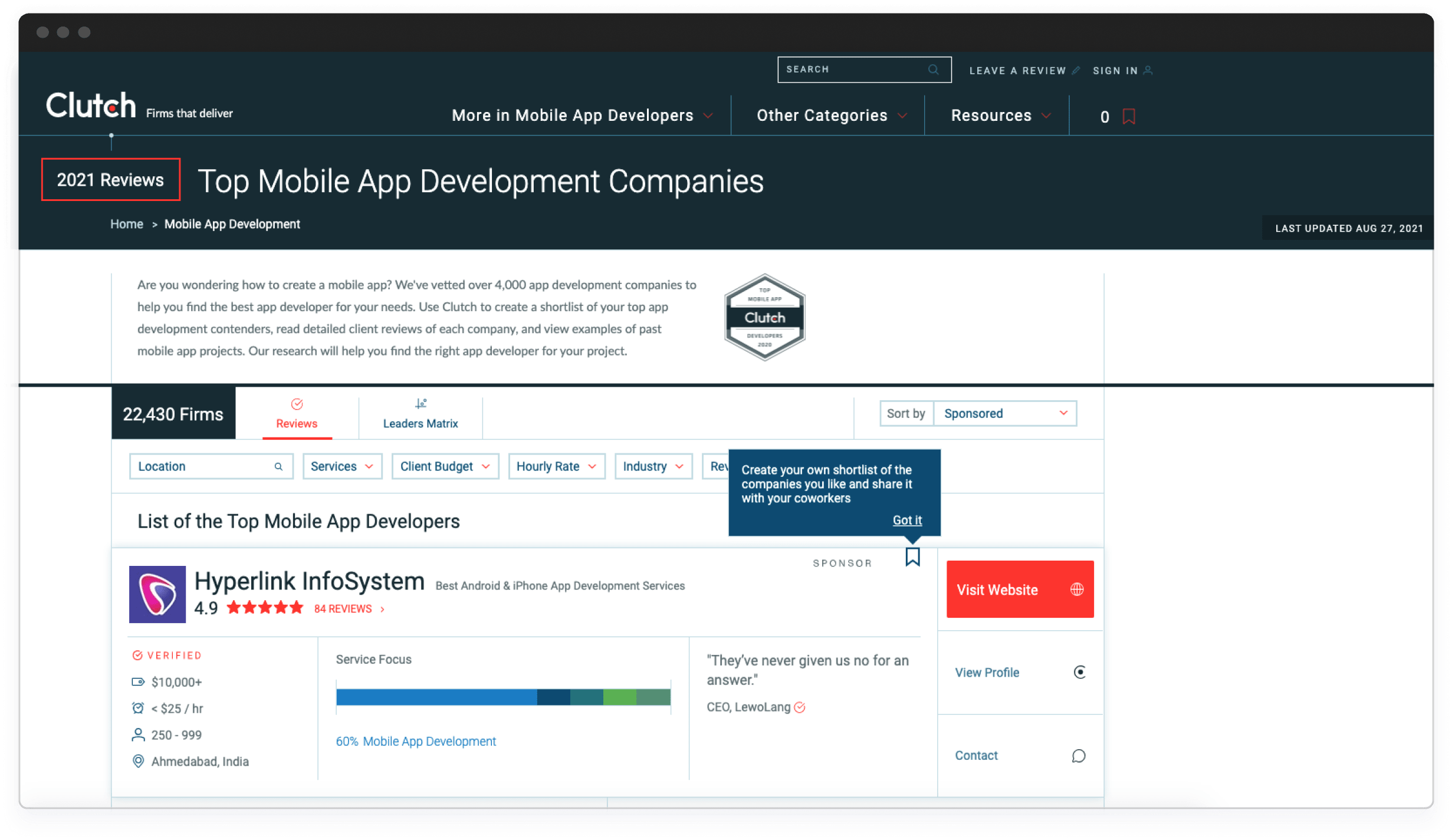The height and width of the screenshot is (840, 1452).
Task: Click the pencil icon beside Leave a Review
Action: [x=1076, y=70]
